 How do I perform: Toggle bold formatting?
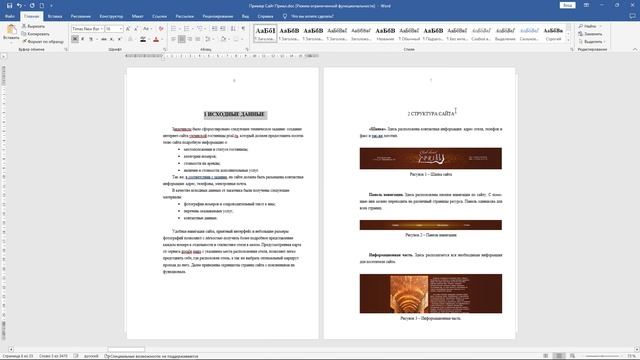pyautogui.click(x=75, y=39)
